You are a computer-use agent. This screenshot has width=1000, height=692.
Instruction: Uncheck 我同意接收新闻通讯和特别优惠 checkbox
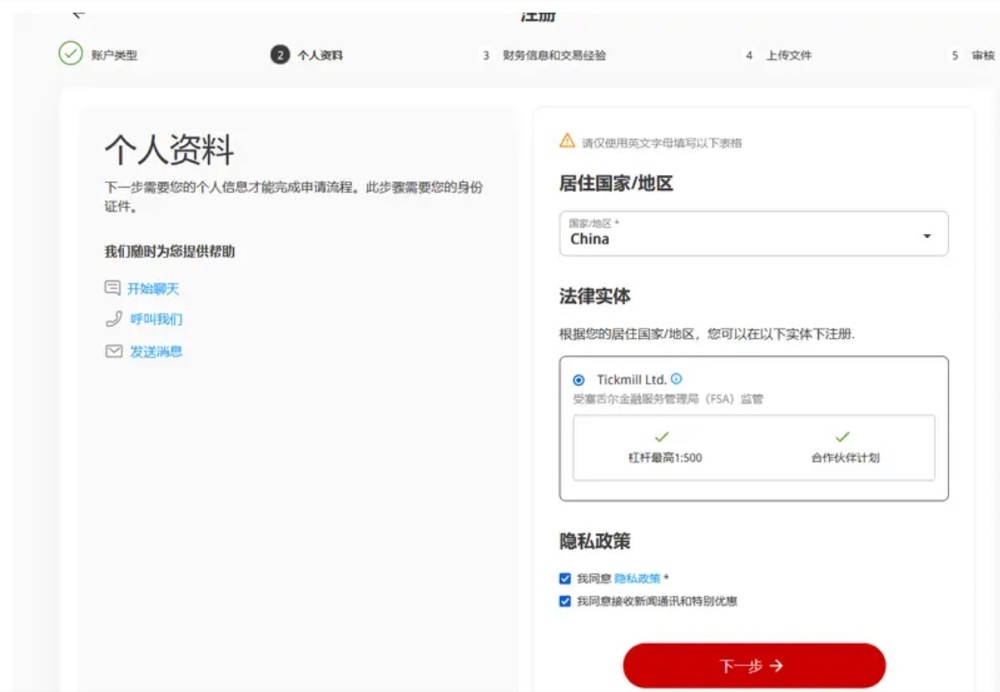tap(564, 601)
